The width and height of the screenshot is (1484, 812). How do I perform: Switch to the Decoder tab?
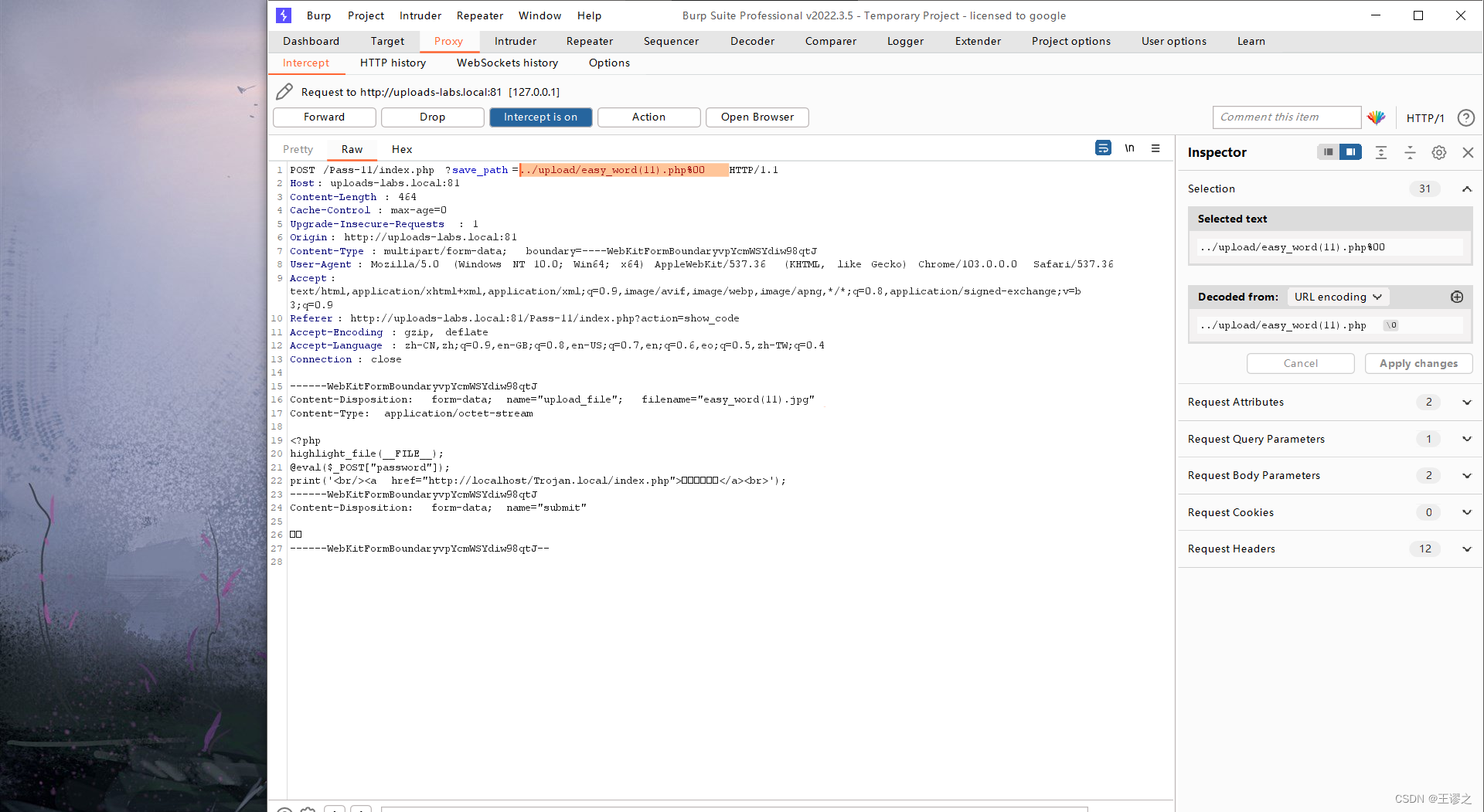752,41
